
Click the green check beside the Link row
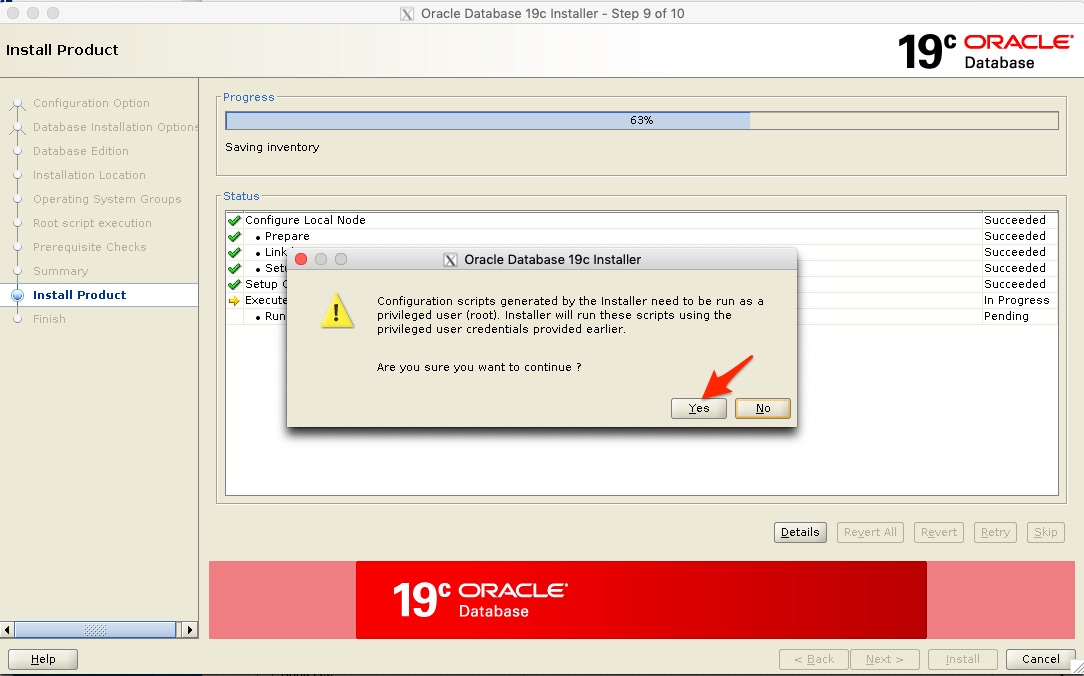234,252
